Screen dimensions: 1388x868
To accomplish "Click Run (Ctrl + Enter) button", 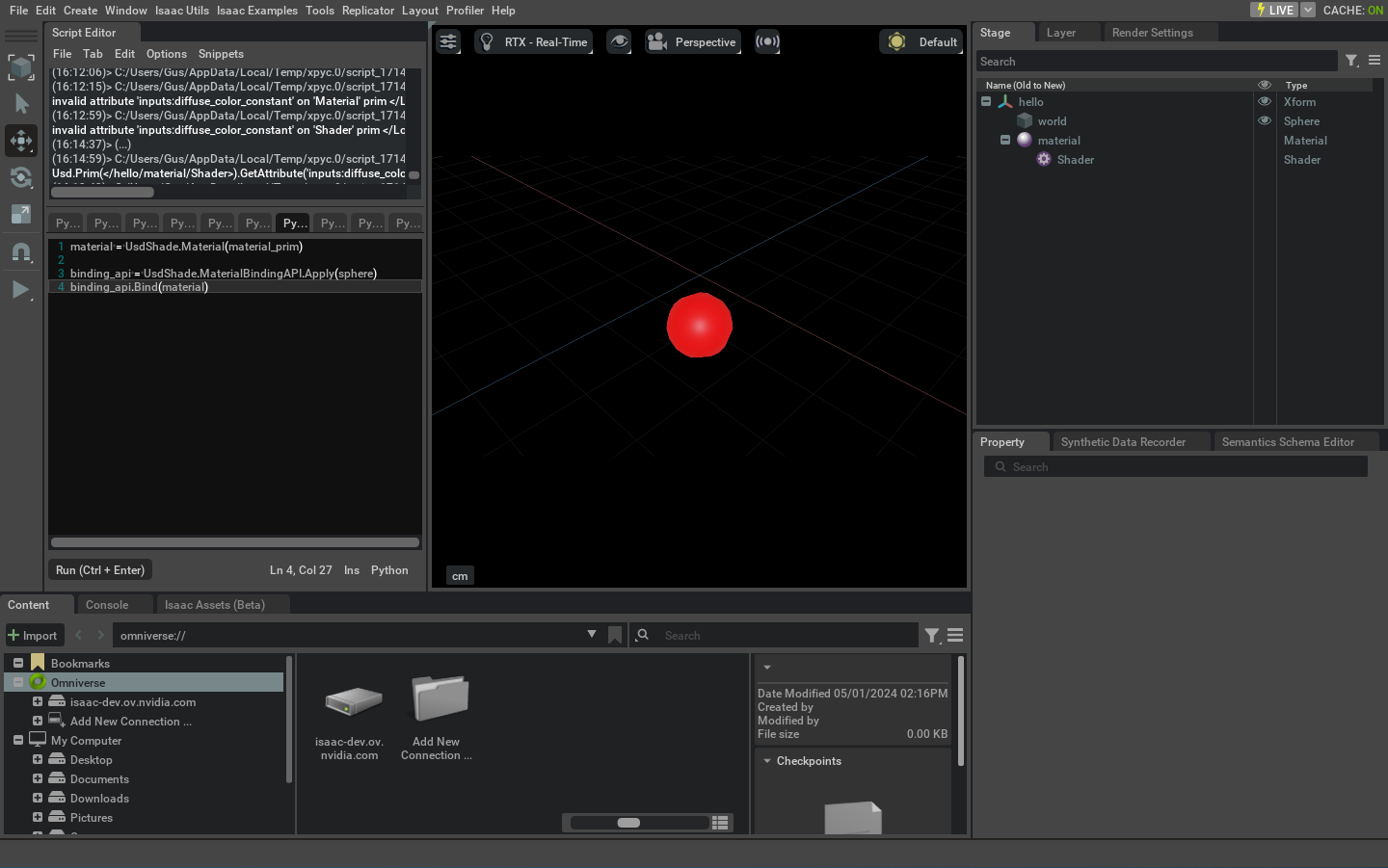I will pyautogui.click(x=100, y=570).
